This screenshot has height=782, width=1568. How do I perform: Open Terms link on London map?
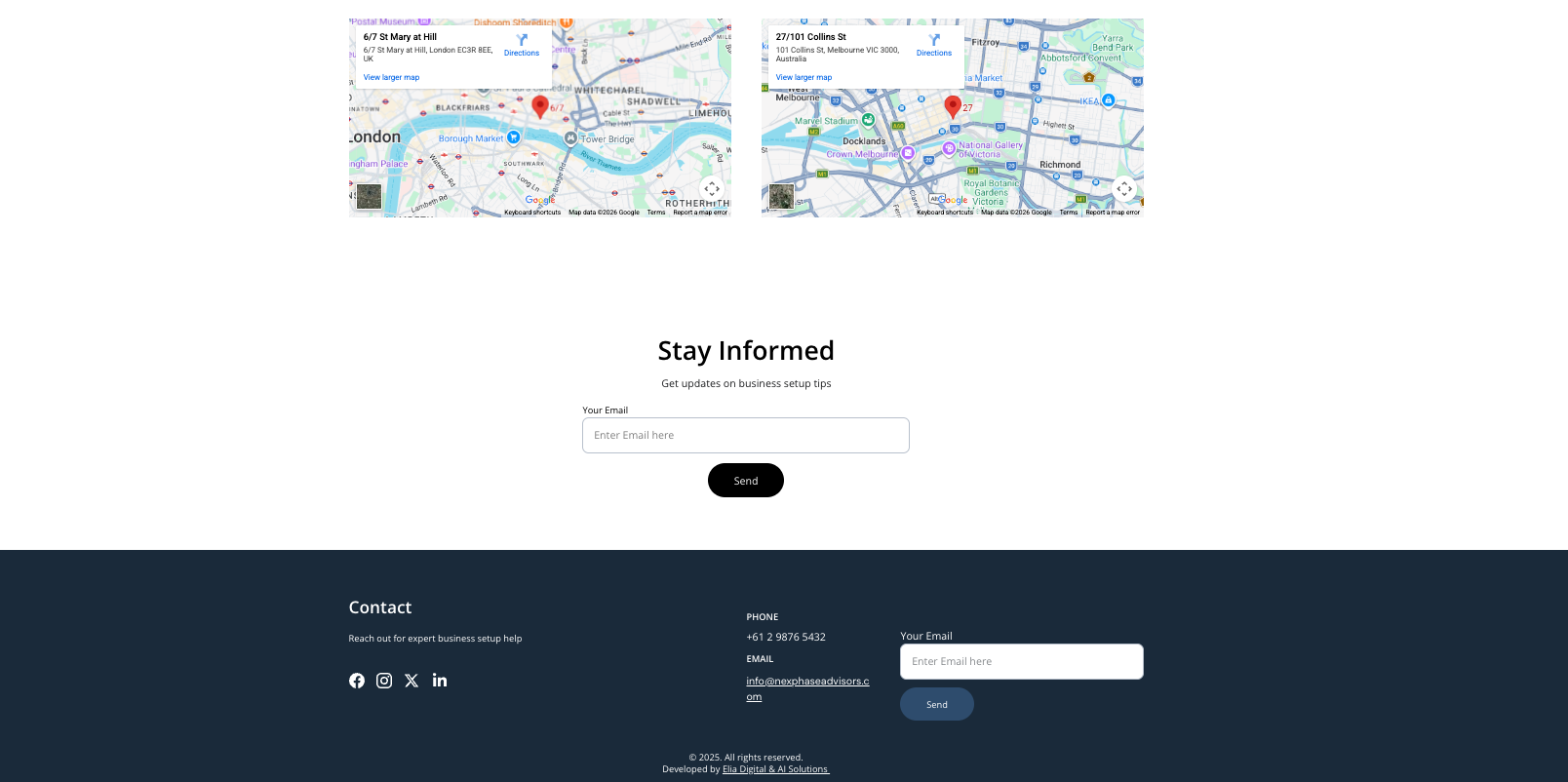(x=656, y=213)
